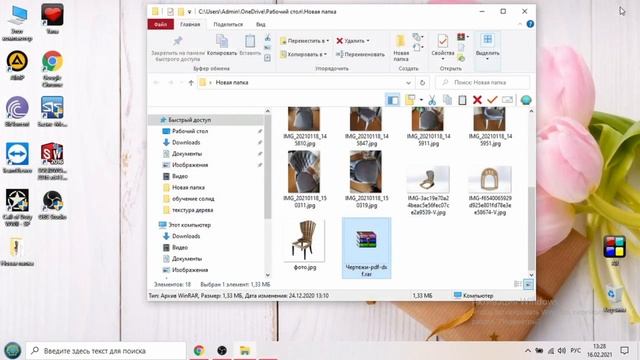Viewport: 640px width, 360px height.
Task: Refresh the folder view
Action: pos(422,82)
